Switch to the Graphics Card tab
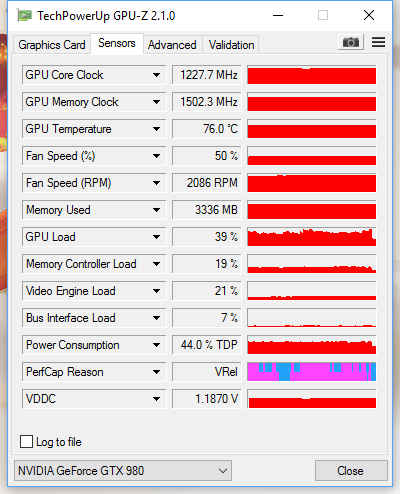This screenshot has width=400, height=494. click(52, 45)
